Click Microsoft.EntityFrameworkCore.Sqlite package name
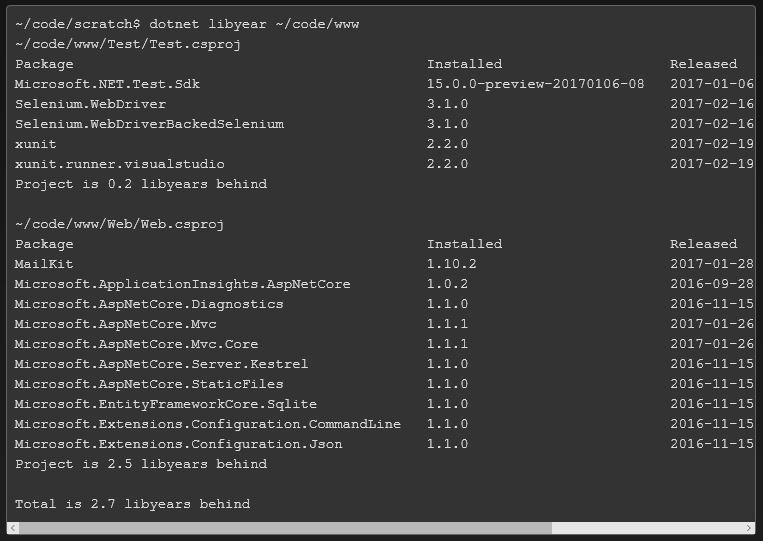Screen dimensions: 763x541 click(165, 404)
